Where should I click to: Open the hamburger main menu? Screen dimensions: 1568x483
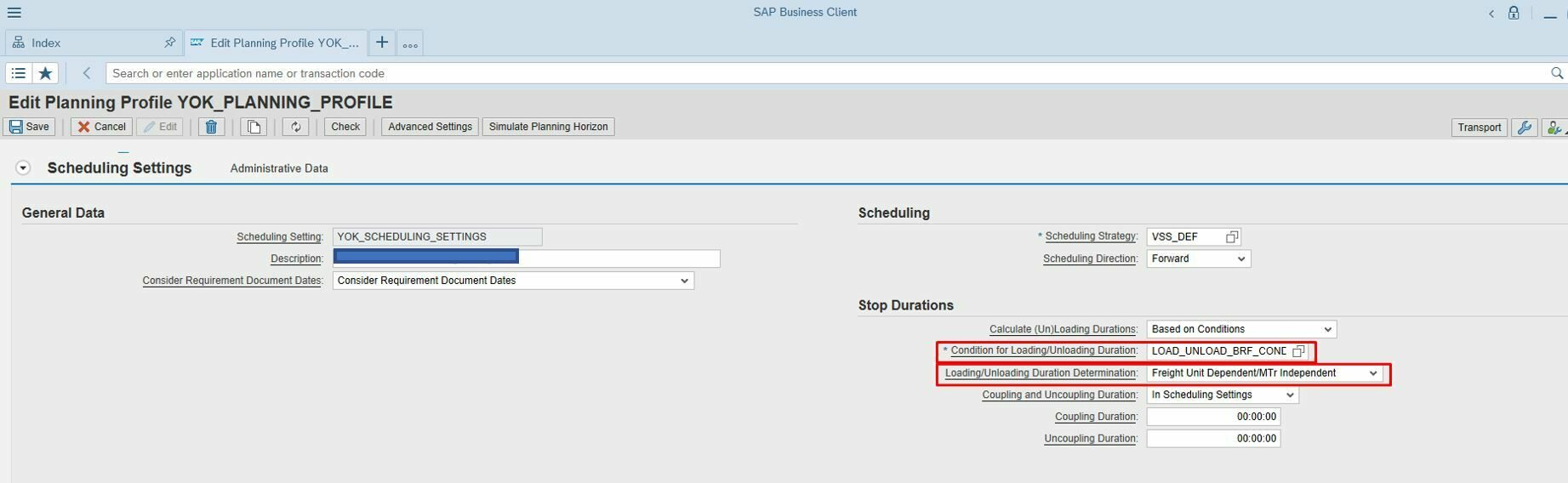pyautogui.click(x=14, y=13)
